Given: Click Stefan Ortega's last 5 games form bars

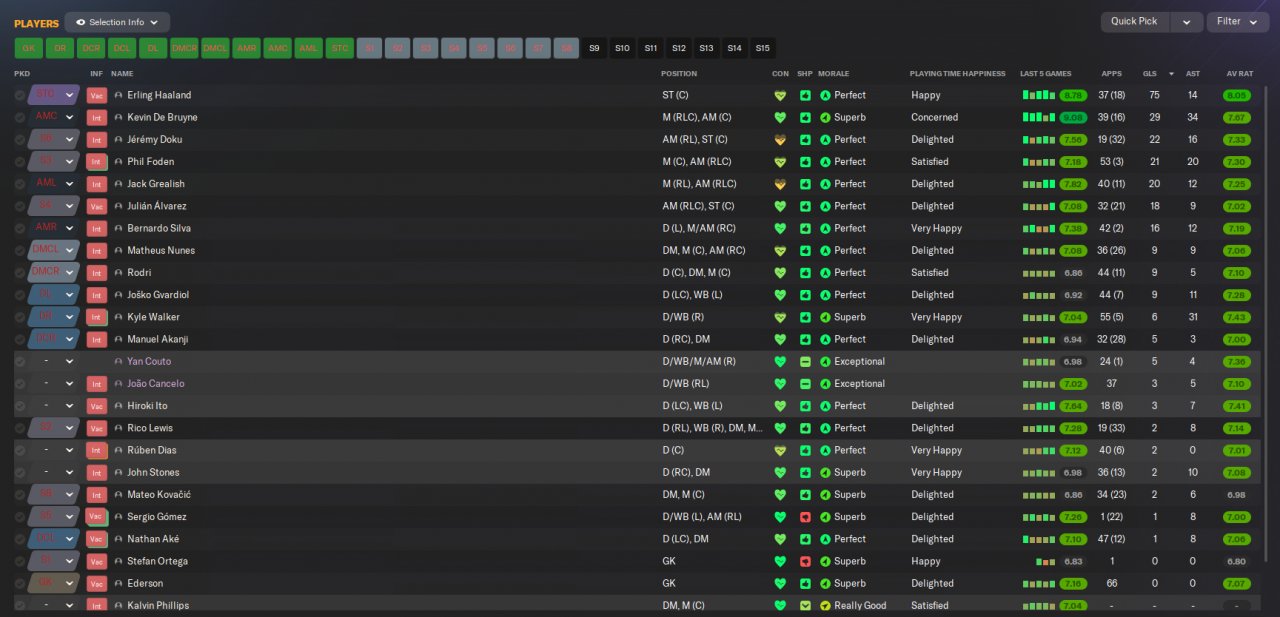Looking at the screenshot, I should click(x=1045, y=562).
